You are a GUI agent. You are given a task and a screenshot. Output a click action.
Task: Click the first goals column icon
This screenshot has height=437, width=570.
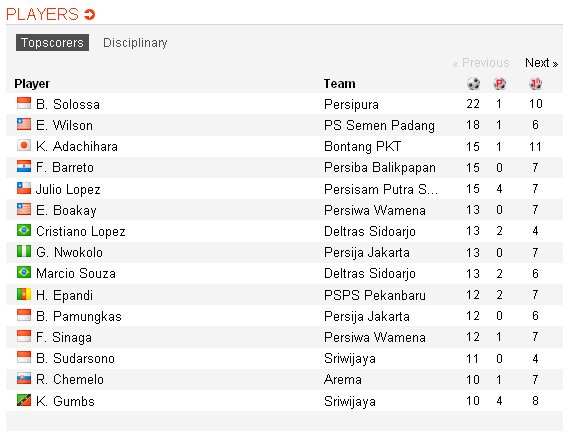point(535,84)
